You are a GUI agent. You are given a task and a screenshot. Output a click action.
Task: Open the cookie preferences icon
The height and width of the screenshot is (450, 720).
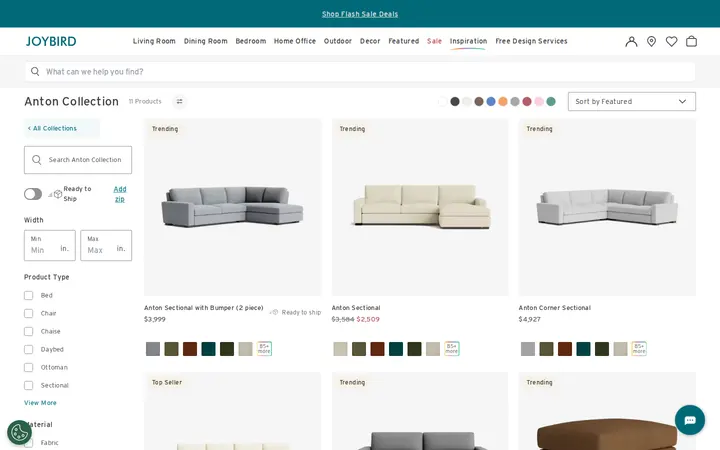tap(19, 432)
